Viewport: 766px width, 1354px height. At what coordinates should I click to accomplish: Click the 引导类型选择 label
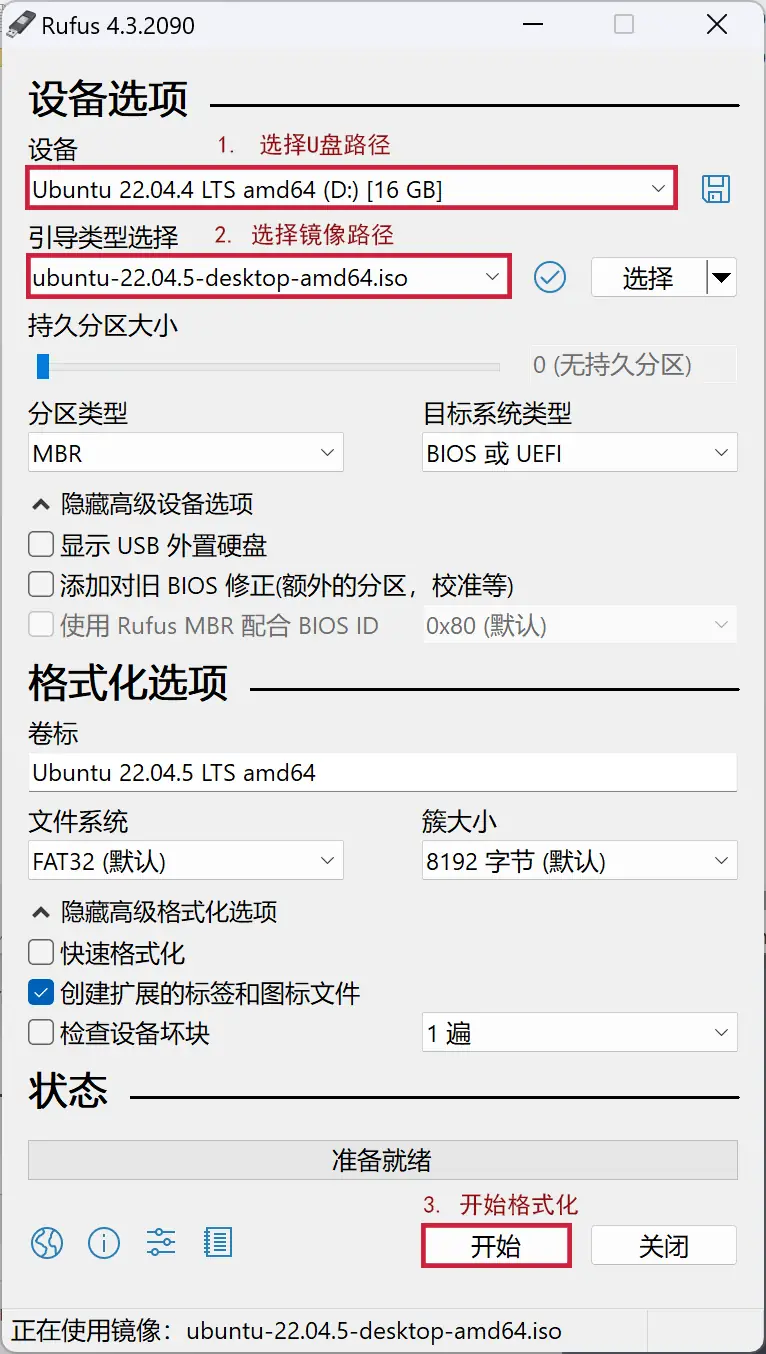coord(103,237)
